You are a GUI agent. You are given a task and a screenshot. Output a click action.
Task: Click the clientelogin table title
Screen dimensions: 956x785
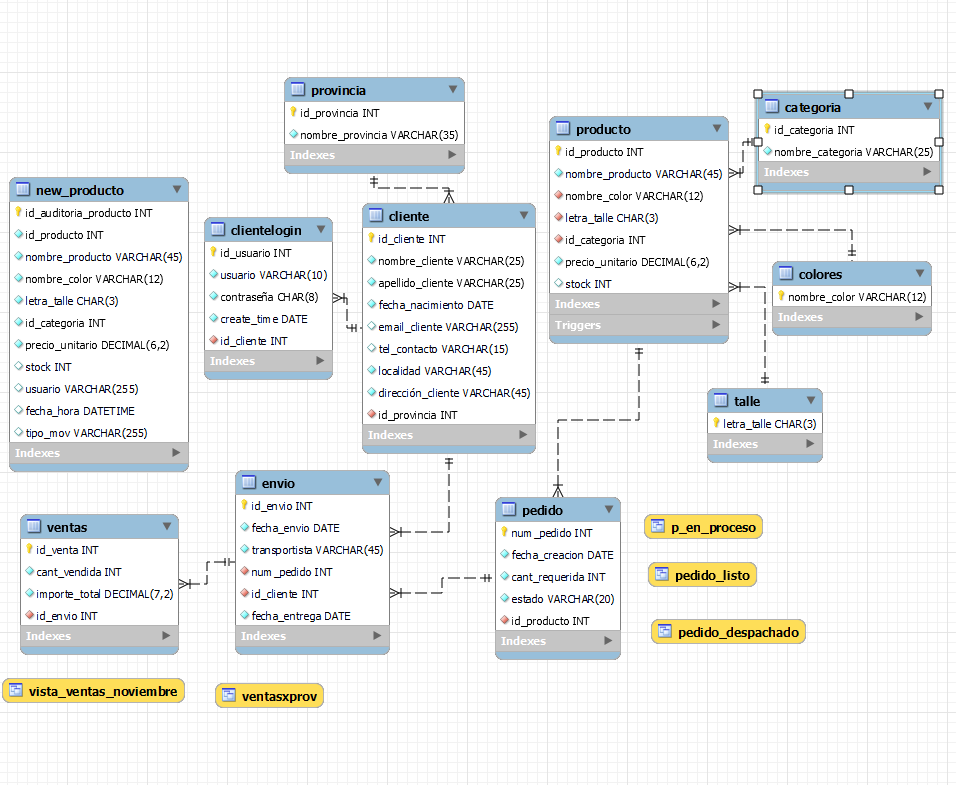266,230
